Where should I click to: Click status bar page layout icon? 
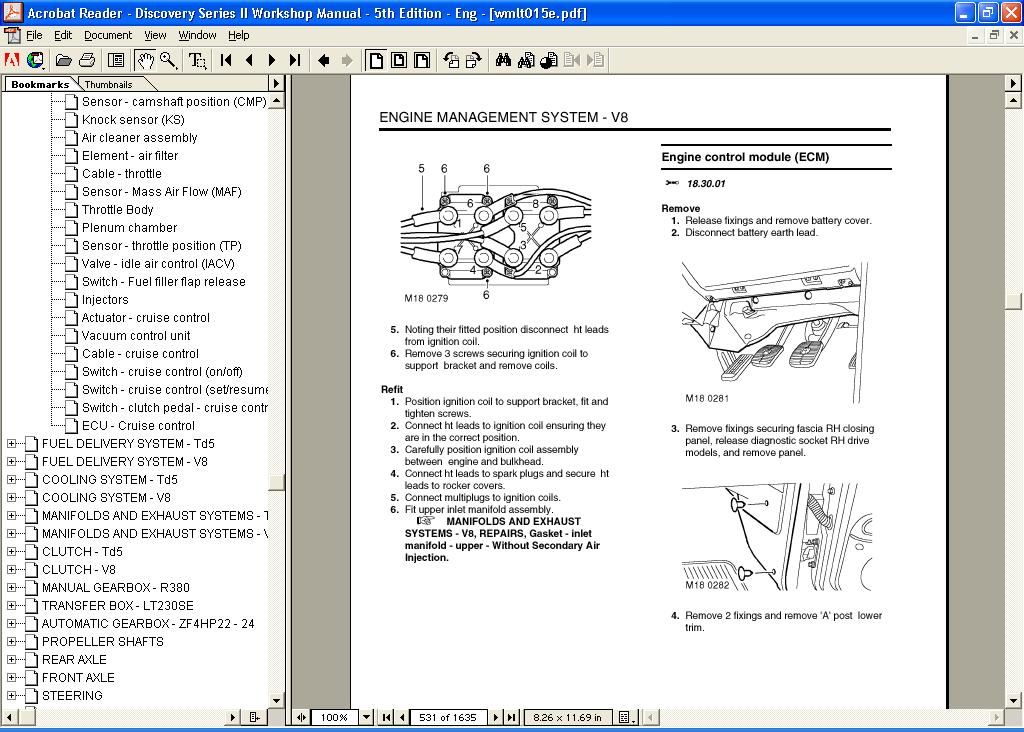click(x=626, y=717)
